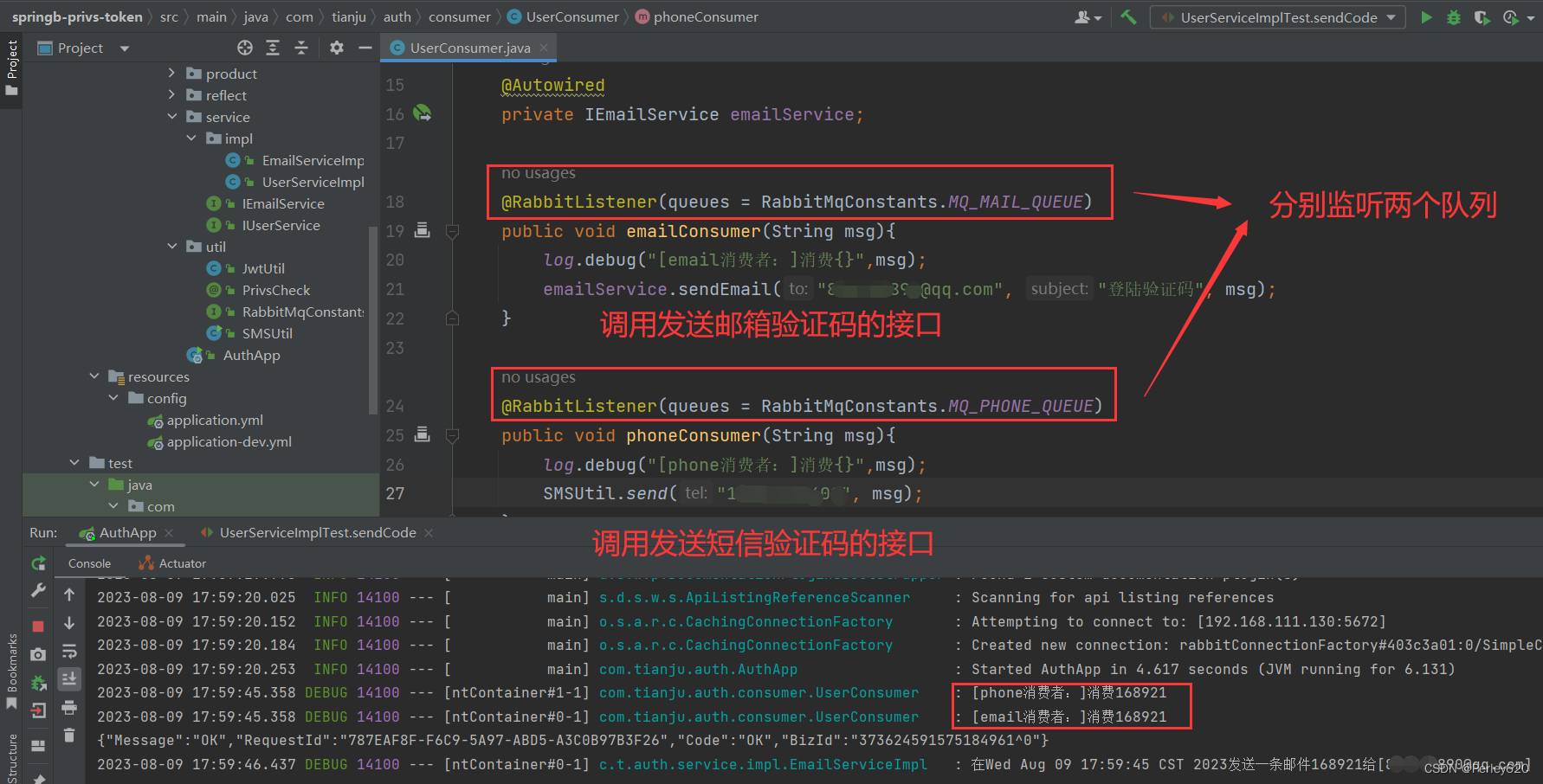
Task: Clear all console output with trash icon
Action: pyautogui.click(x=69, y=736)
